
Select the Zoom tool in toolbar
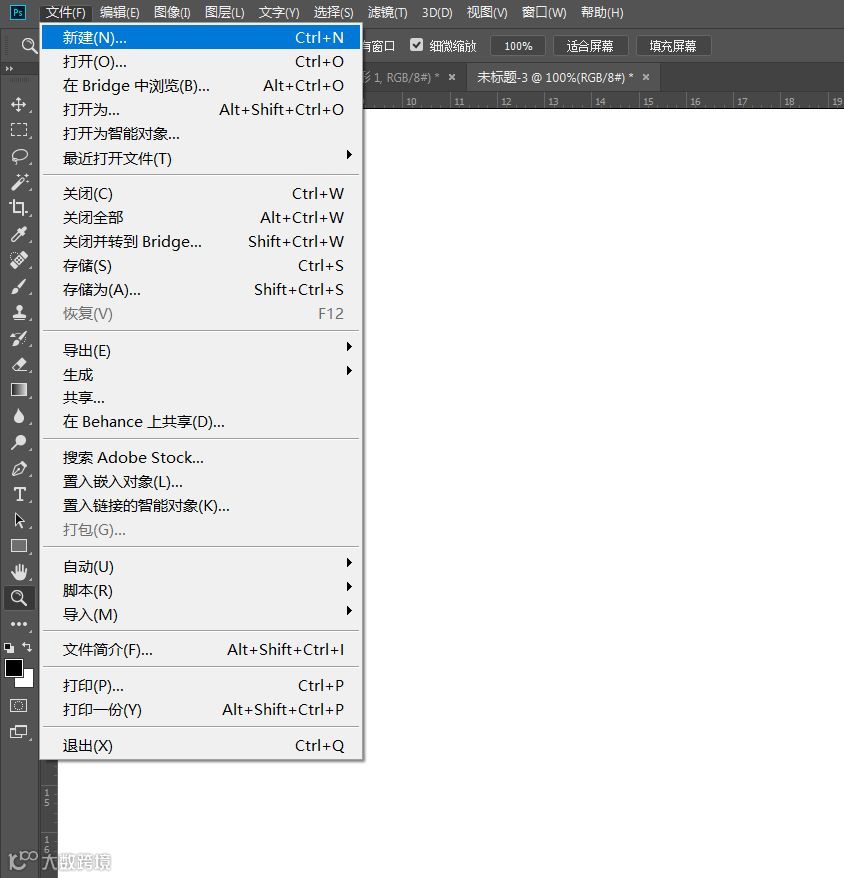(19, 598)
